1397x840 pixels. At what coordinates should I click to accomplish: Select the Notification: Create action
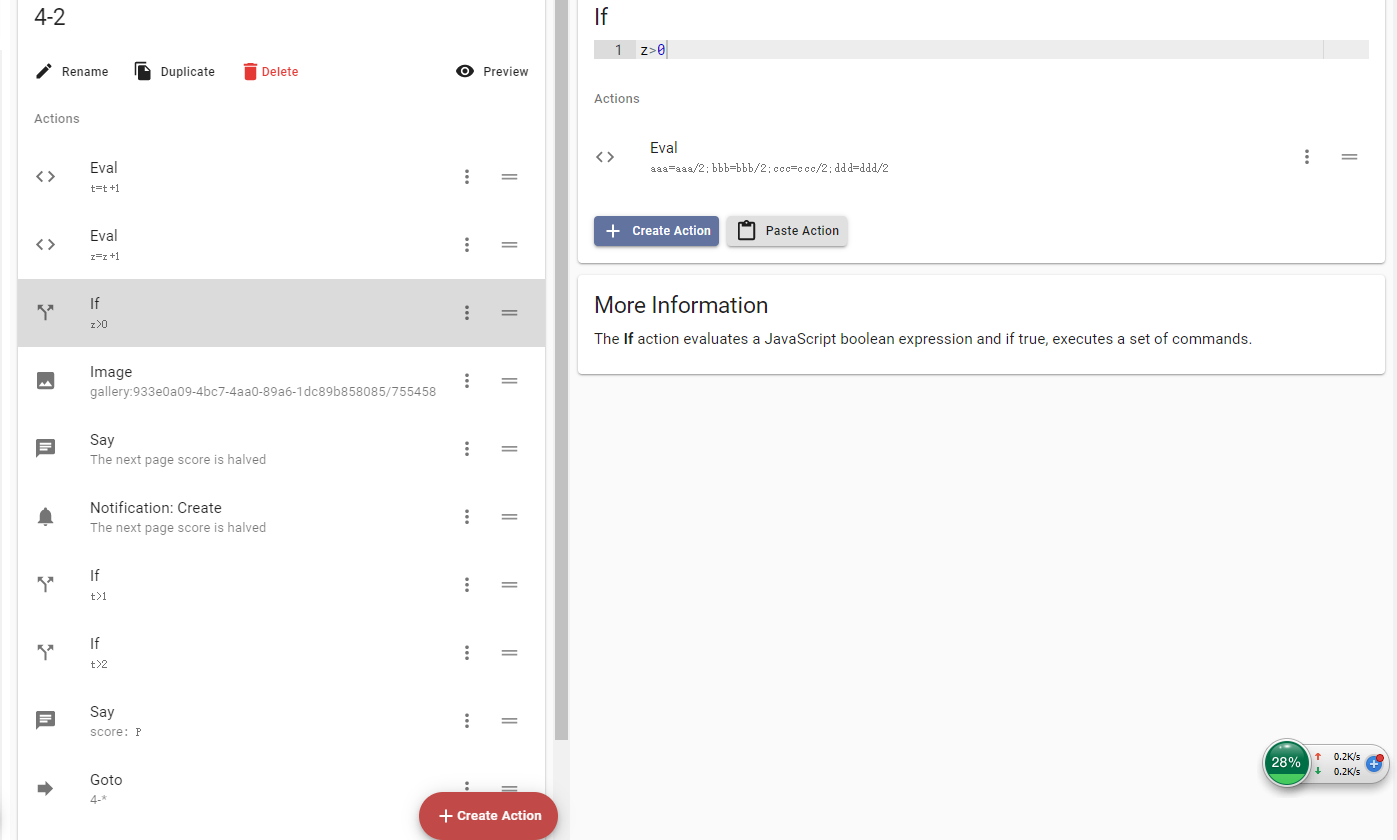(281, 517)
